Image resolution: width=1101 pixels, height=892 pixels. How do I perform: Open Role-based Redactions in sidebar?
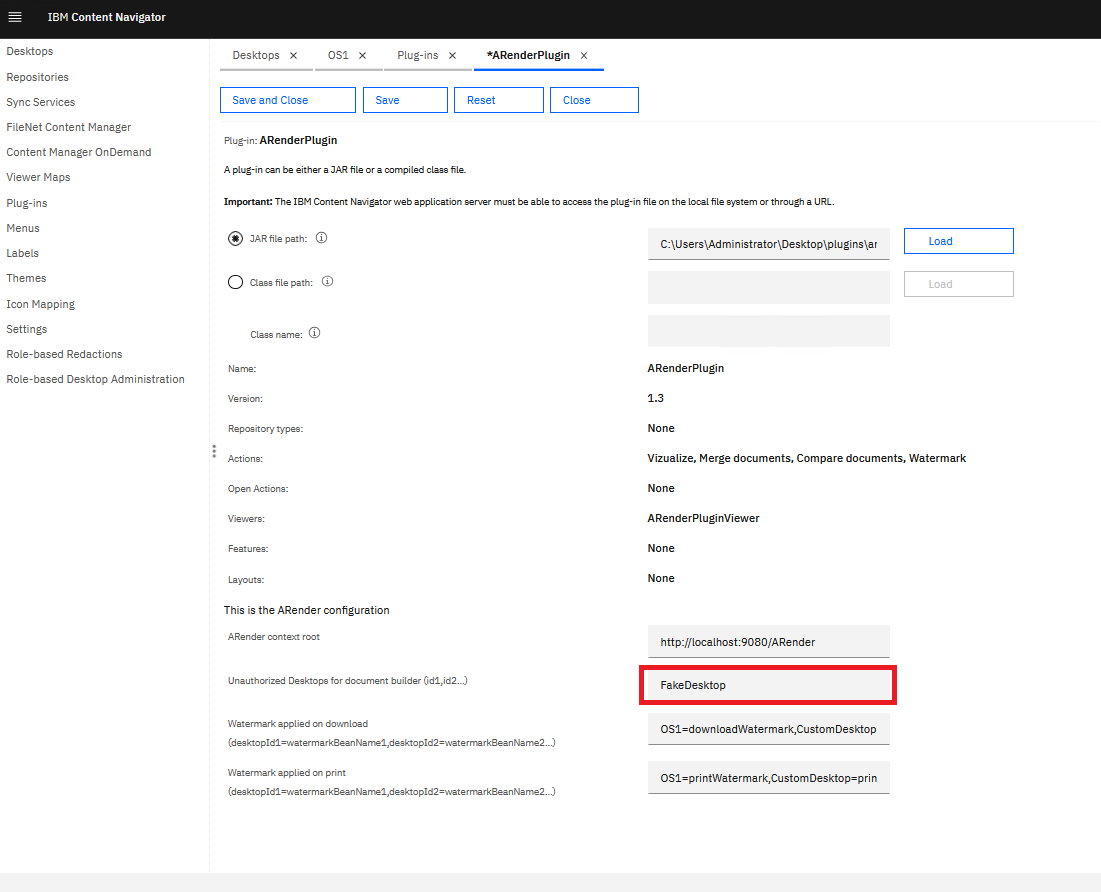(x=64, y=354)
